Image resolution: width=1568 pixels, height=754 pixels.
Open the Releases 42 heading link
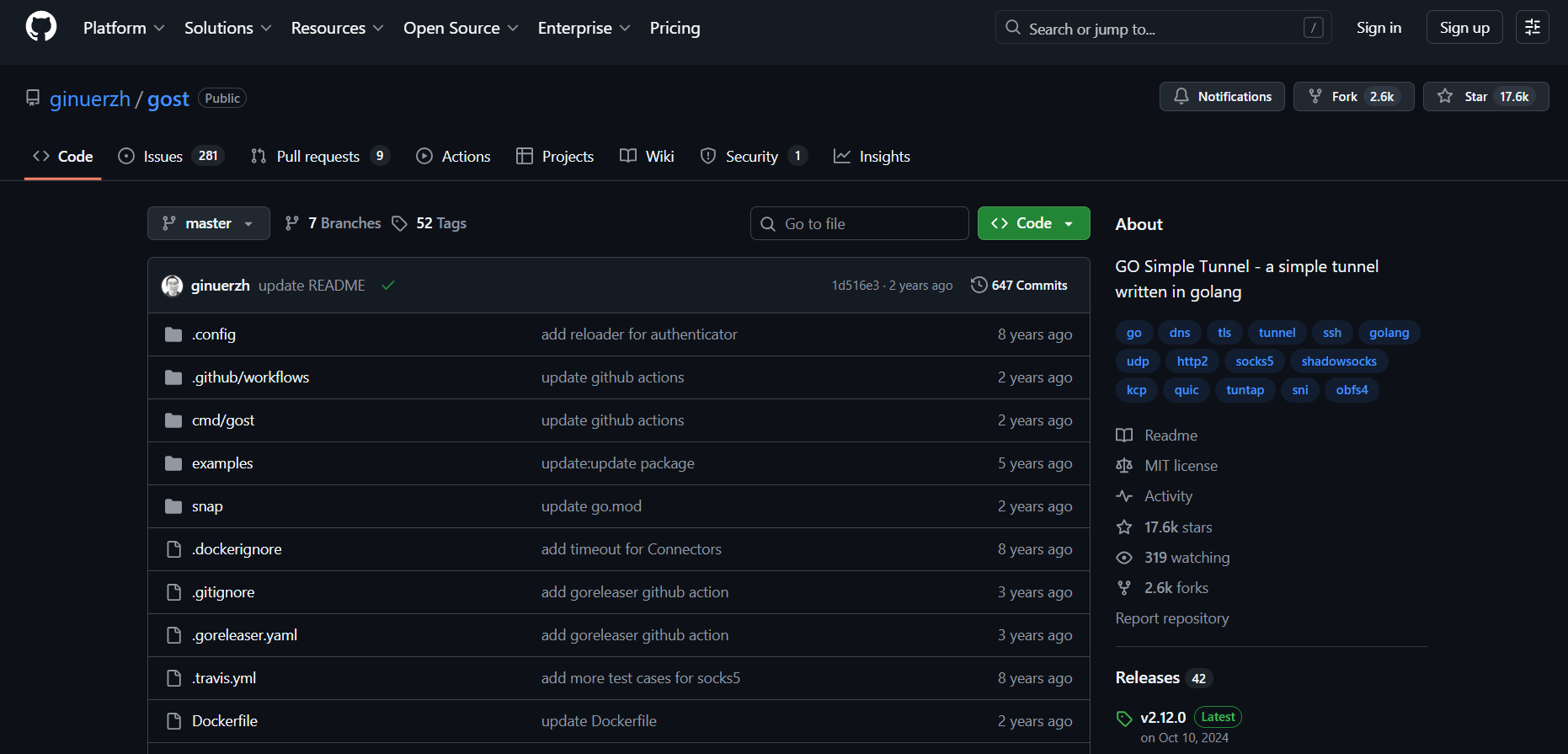click(1163, 678)
